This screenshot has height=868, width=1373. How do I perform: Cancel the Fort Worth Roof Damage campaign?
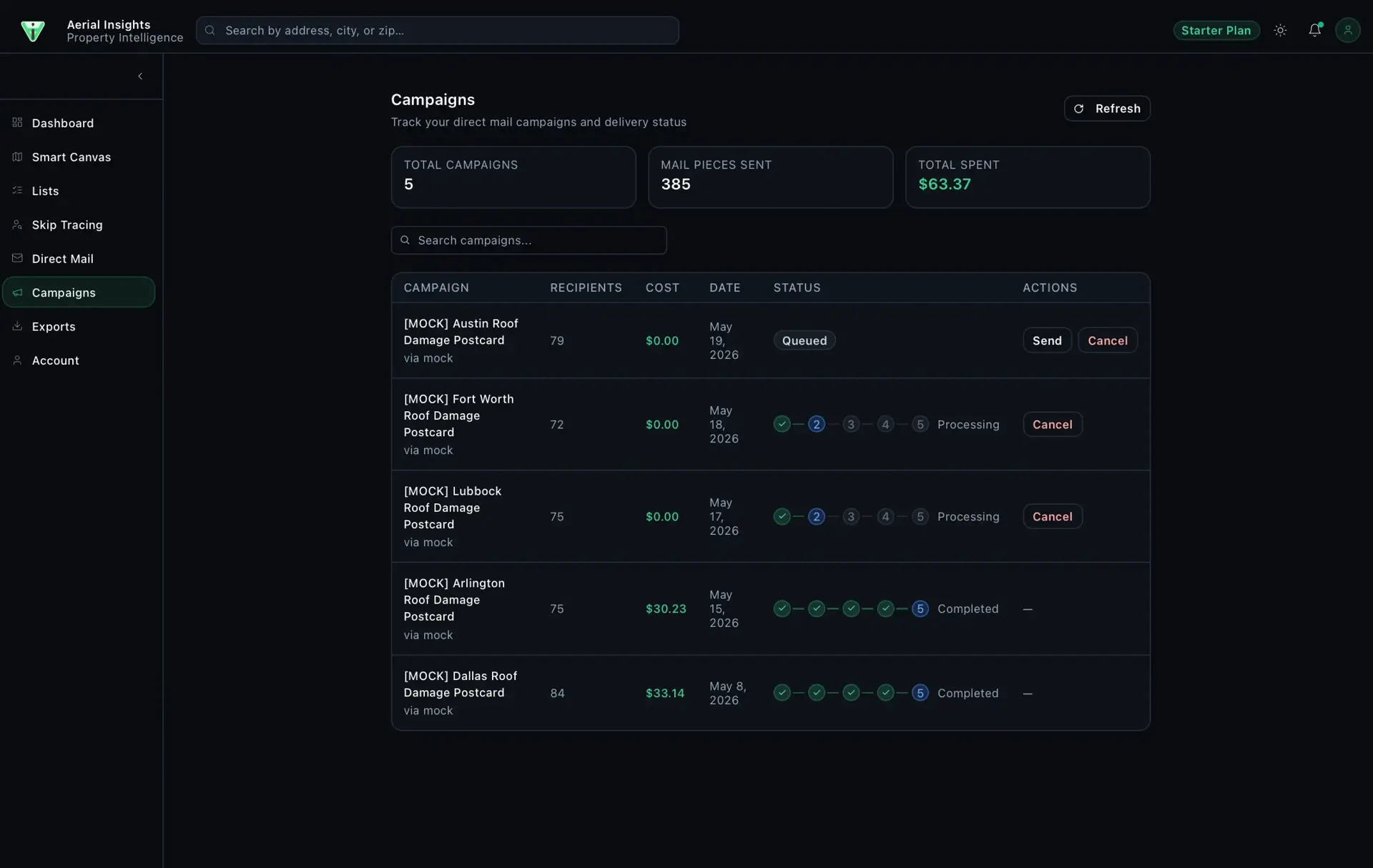(x=1052, y=424)
